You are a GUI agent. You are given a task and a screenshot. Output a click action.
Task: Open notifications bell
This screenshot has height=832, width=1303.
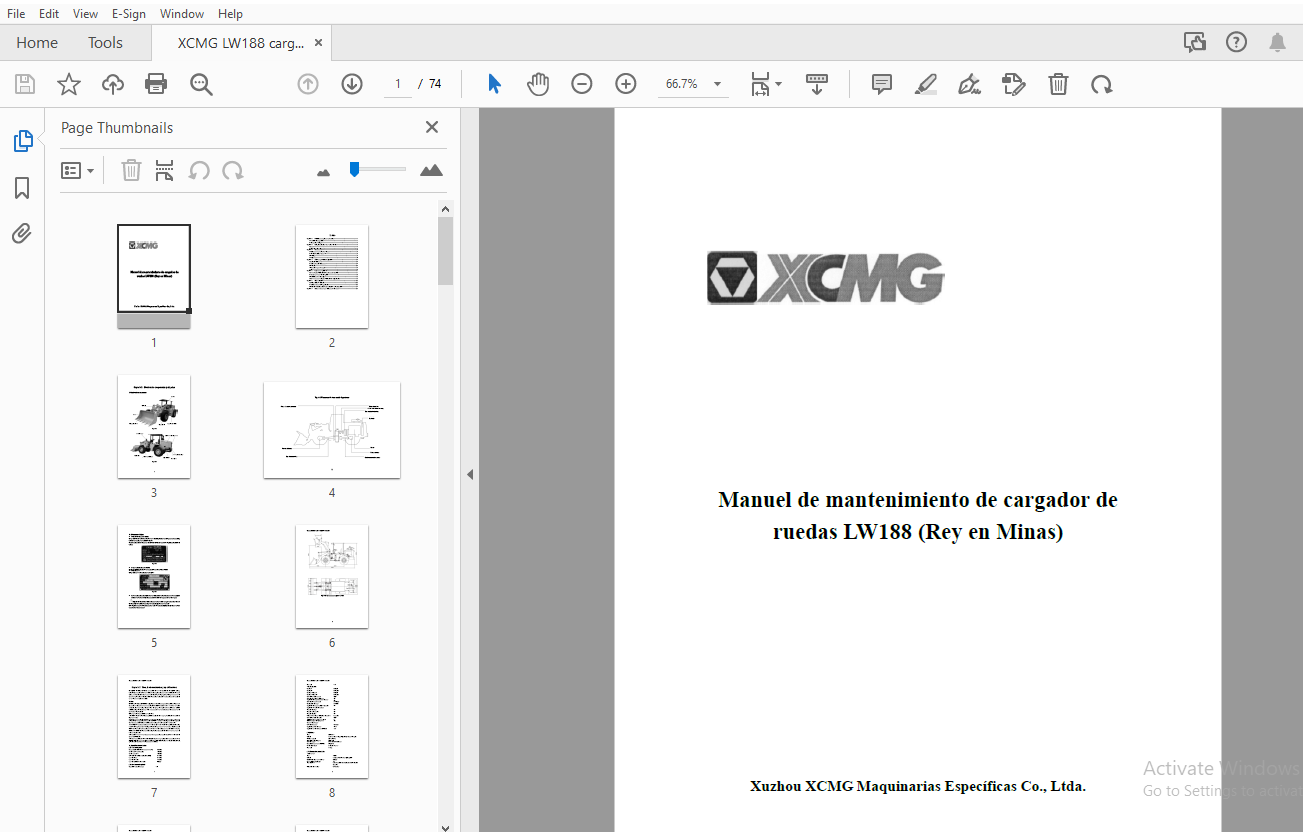[1278, 42]
